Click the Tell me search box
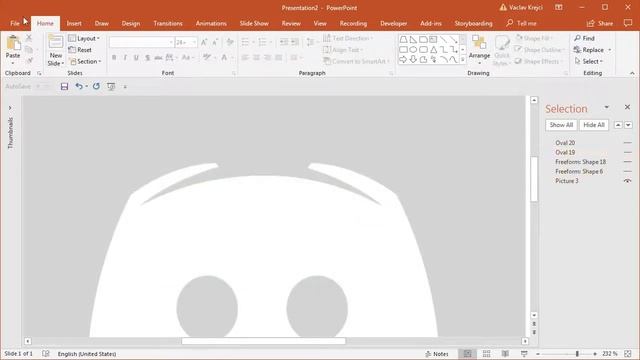 [x=522, y=23]
